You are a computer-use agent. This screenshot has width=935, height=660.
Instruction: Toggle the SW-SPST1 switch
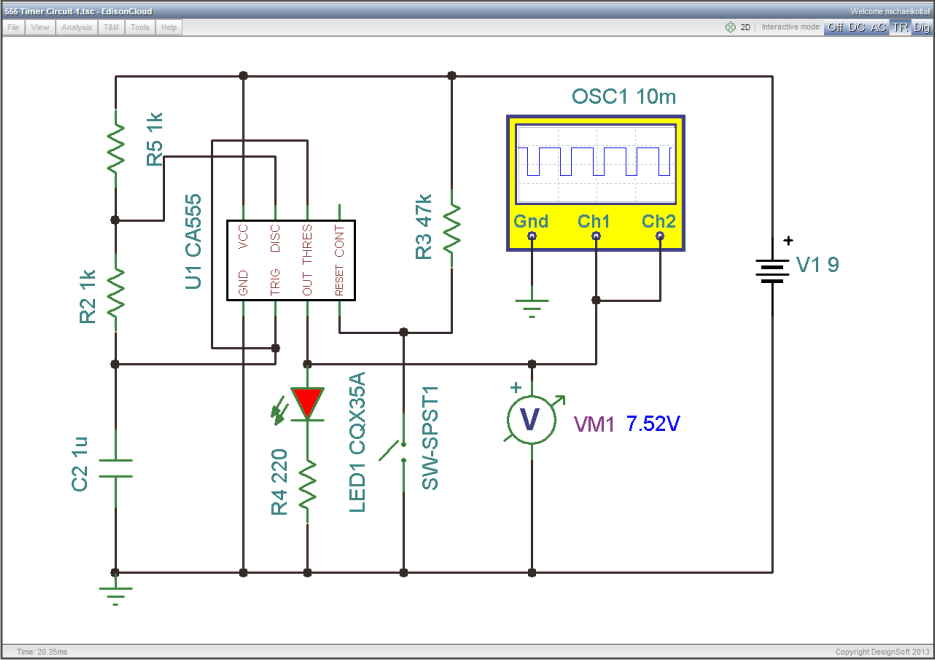pyautogui.click(x=394, y=451)
